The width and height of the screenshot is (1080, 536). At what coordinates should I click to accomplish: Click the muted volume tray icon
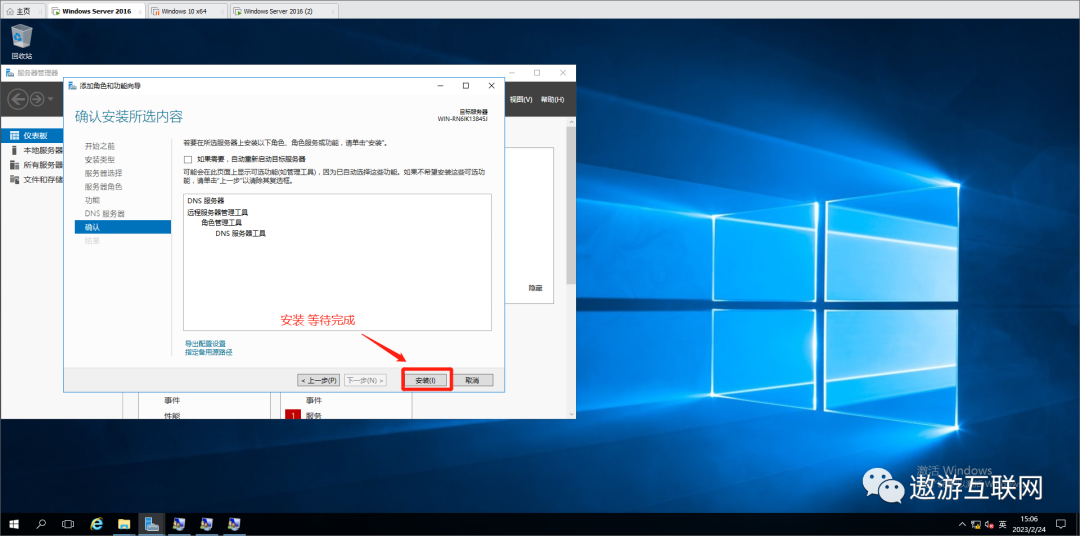(x=989, y=524)
